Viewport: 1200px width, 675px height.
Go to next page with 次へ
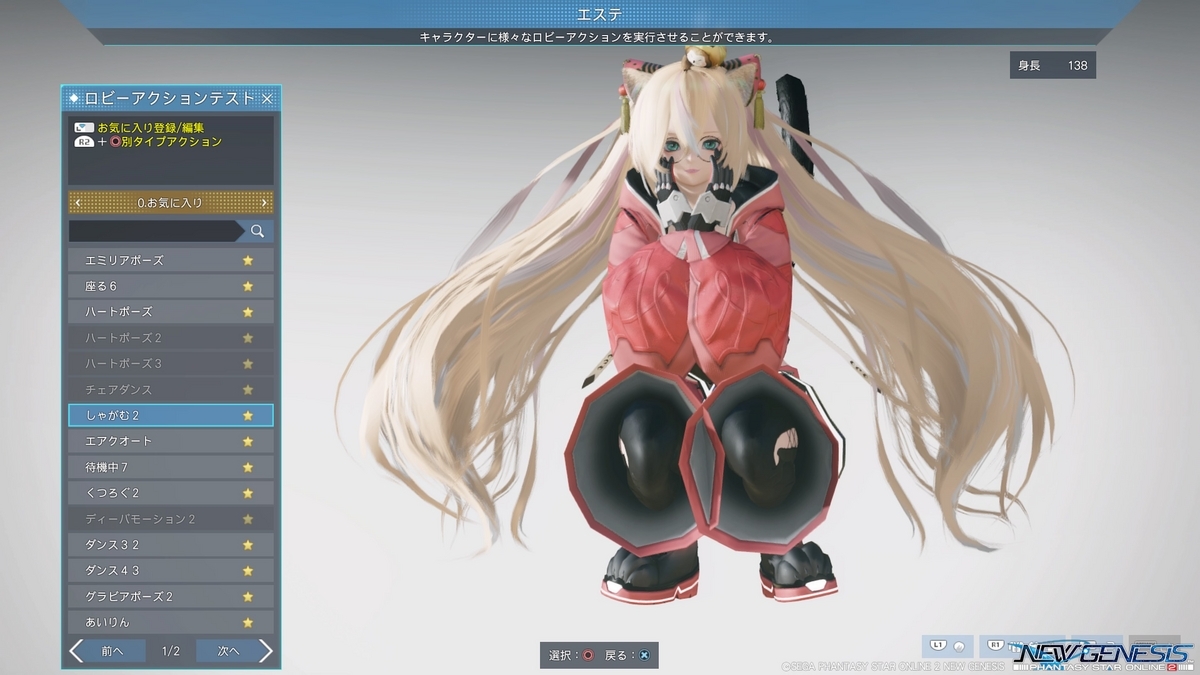coord(228,651)
